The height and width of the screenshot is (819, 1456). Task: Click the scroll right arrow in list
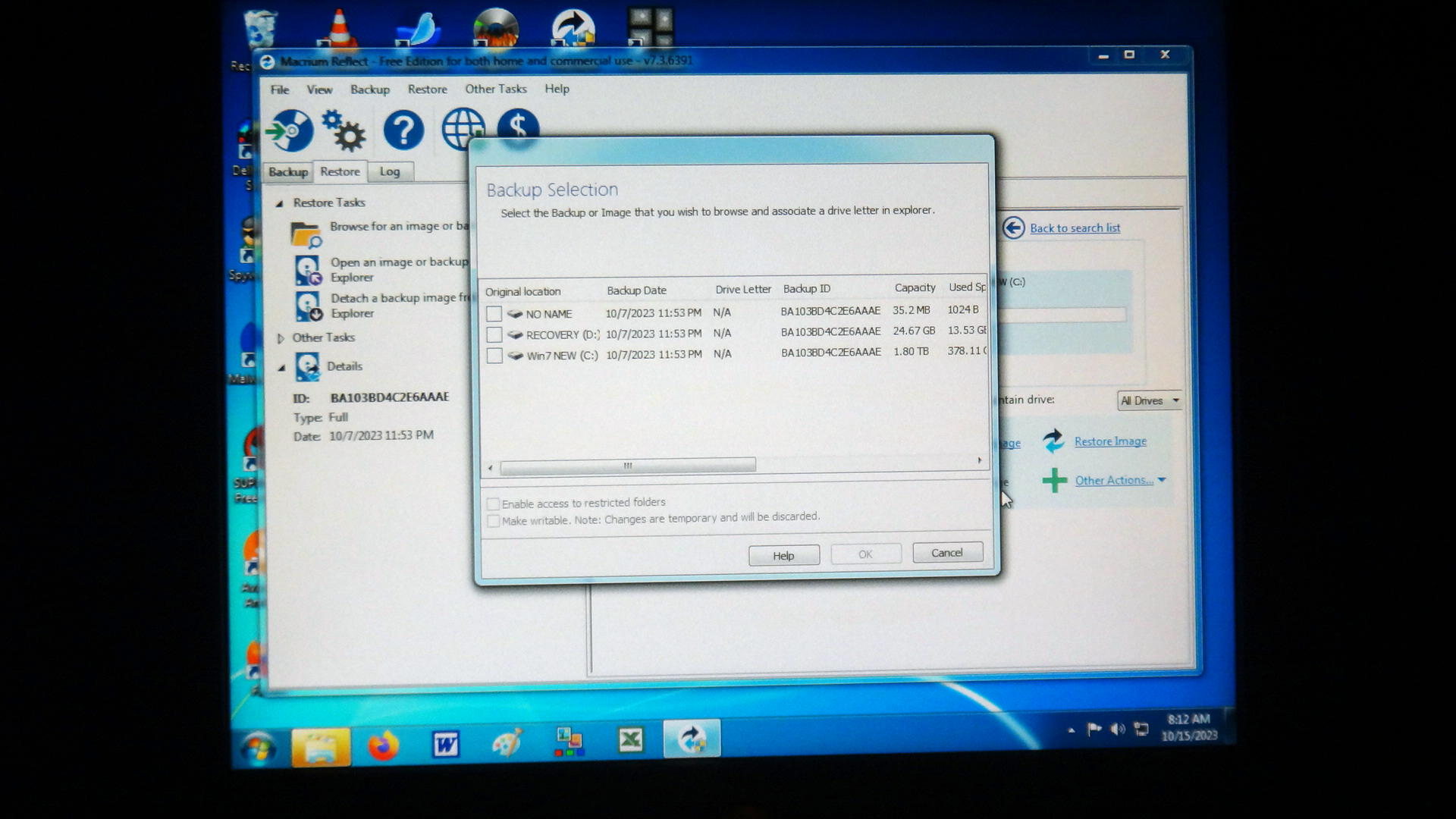(979, 460)
